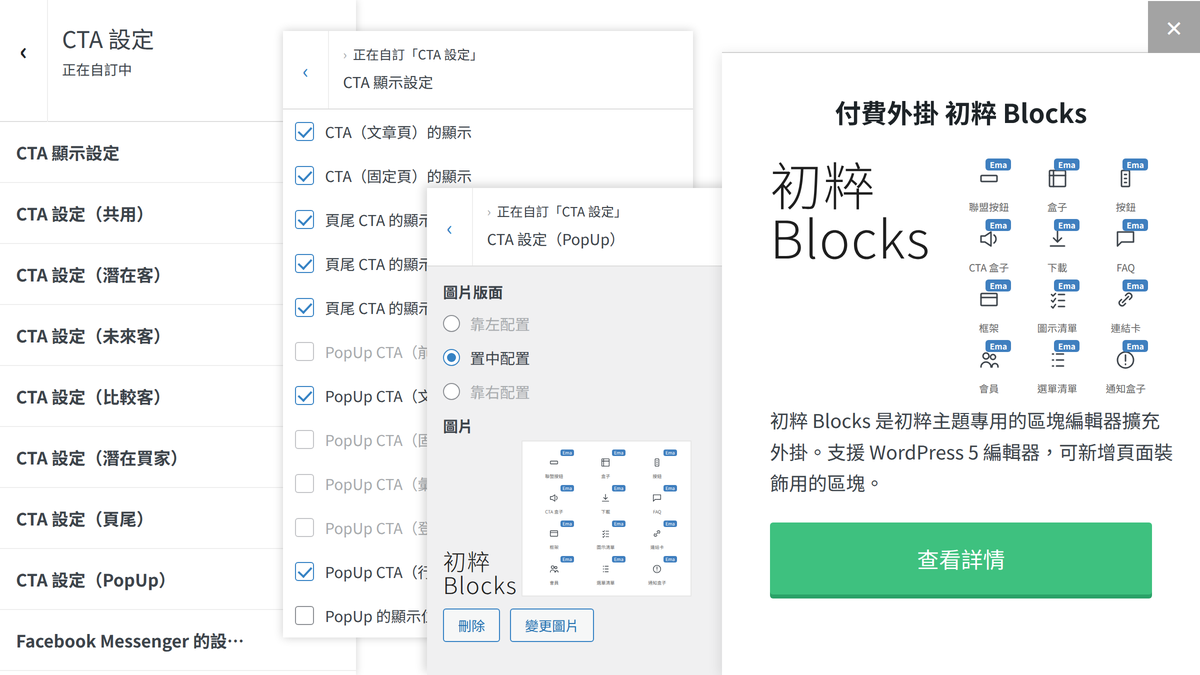
Task: Click the 變更圖片 button
Action: click(551, 625)
